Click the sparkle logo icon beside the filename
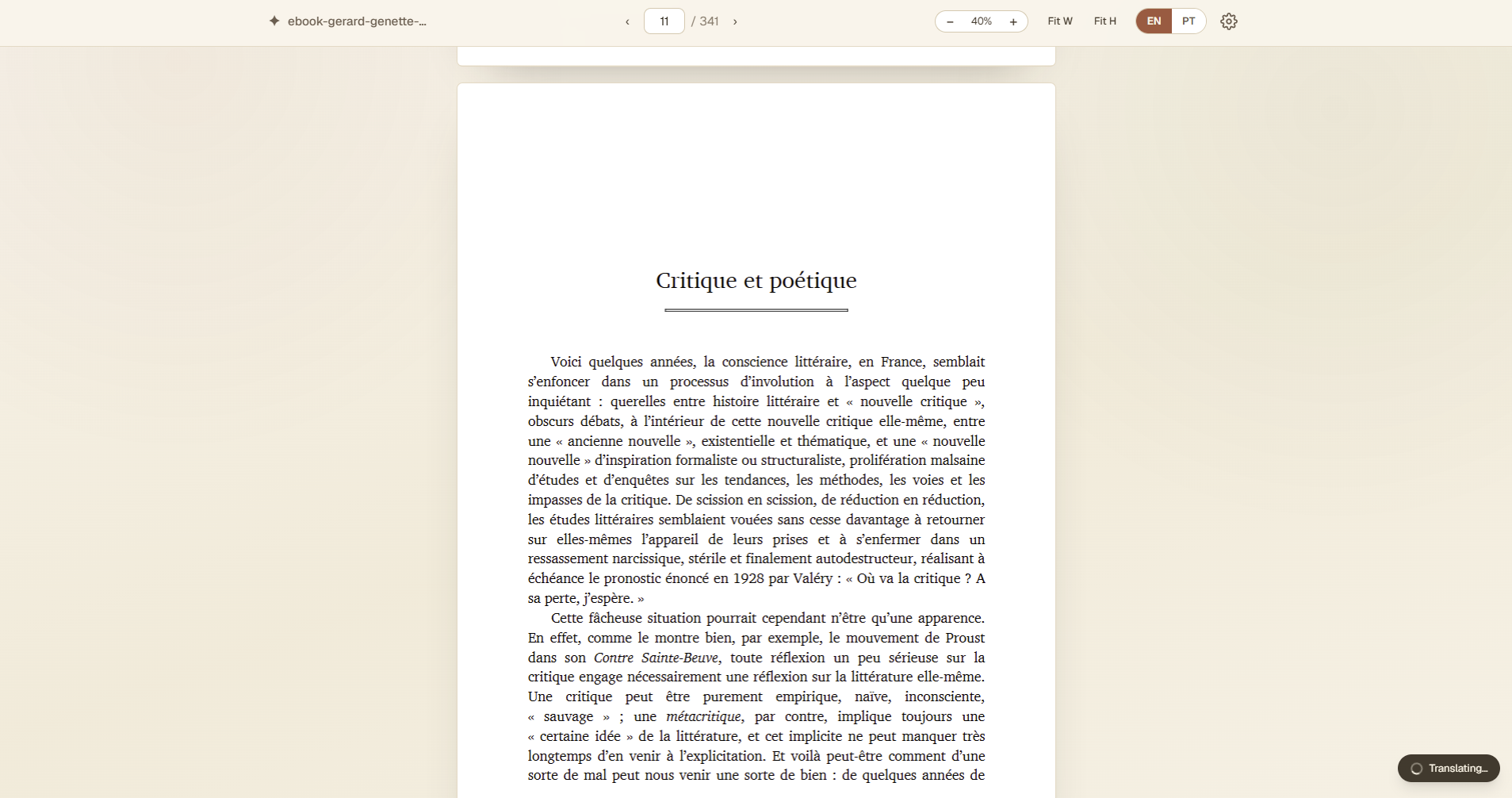 click(x=274, y=21)
